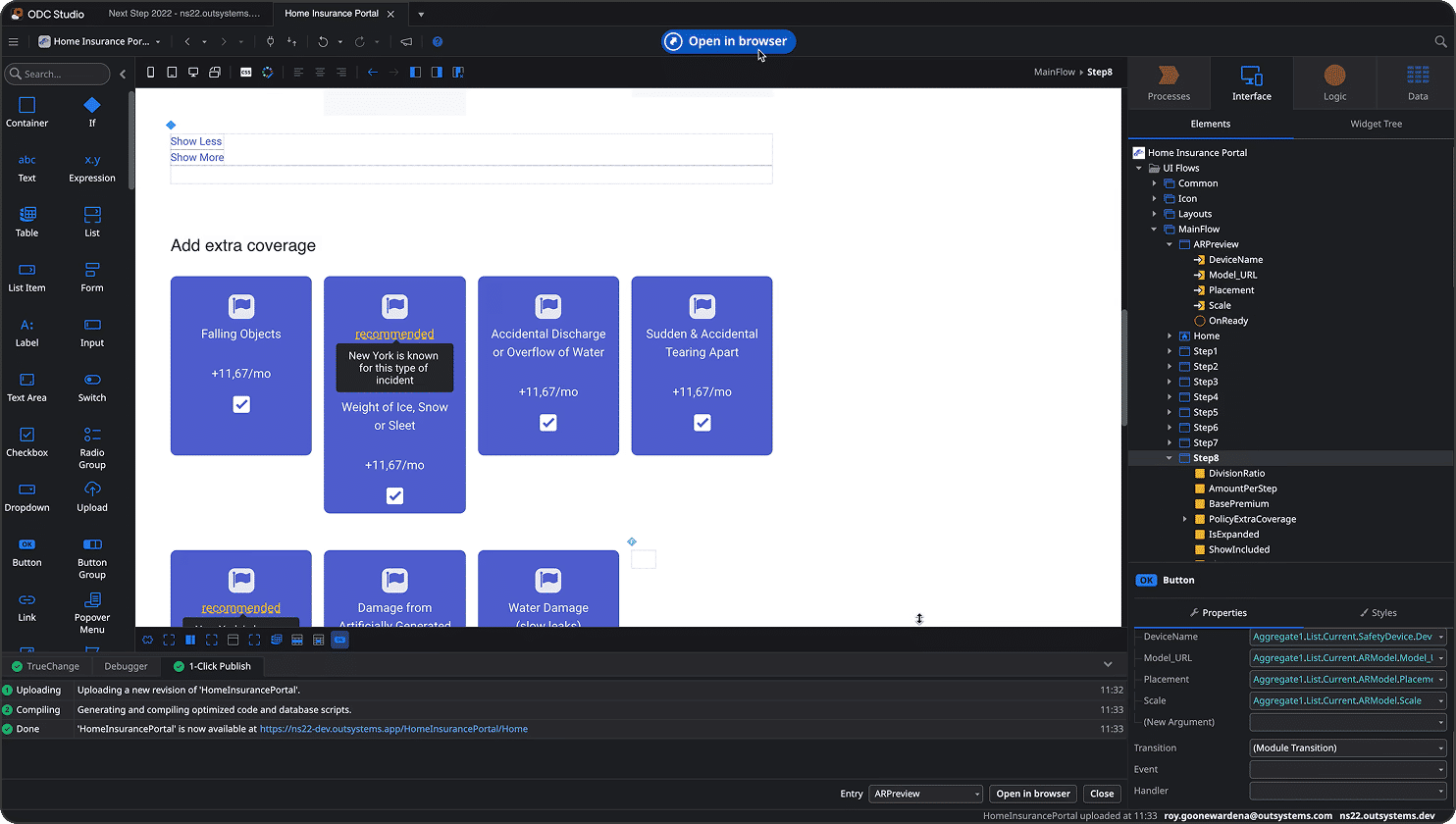Open the Entry ARPreview dropdown

[925, 794]
